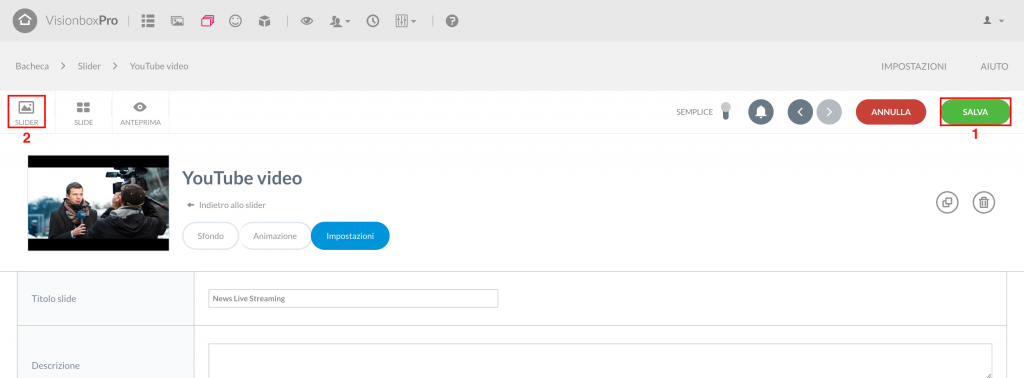Click the smiley face icon
Image resolution: width=1024 pixels, height=378 pixels.
coord(236,21)
